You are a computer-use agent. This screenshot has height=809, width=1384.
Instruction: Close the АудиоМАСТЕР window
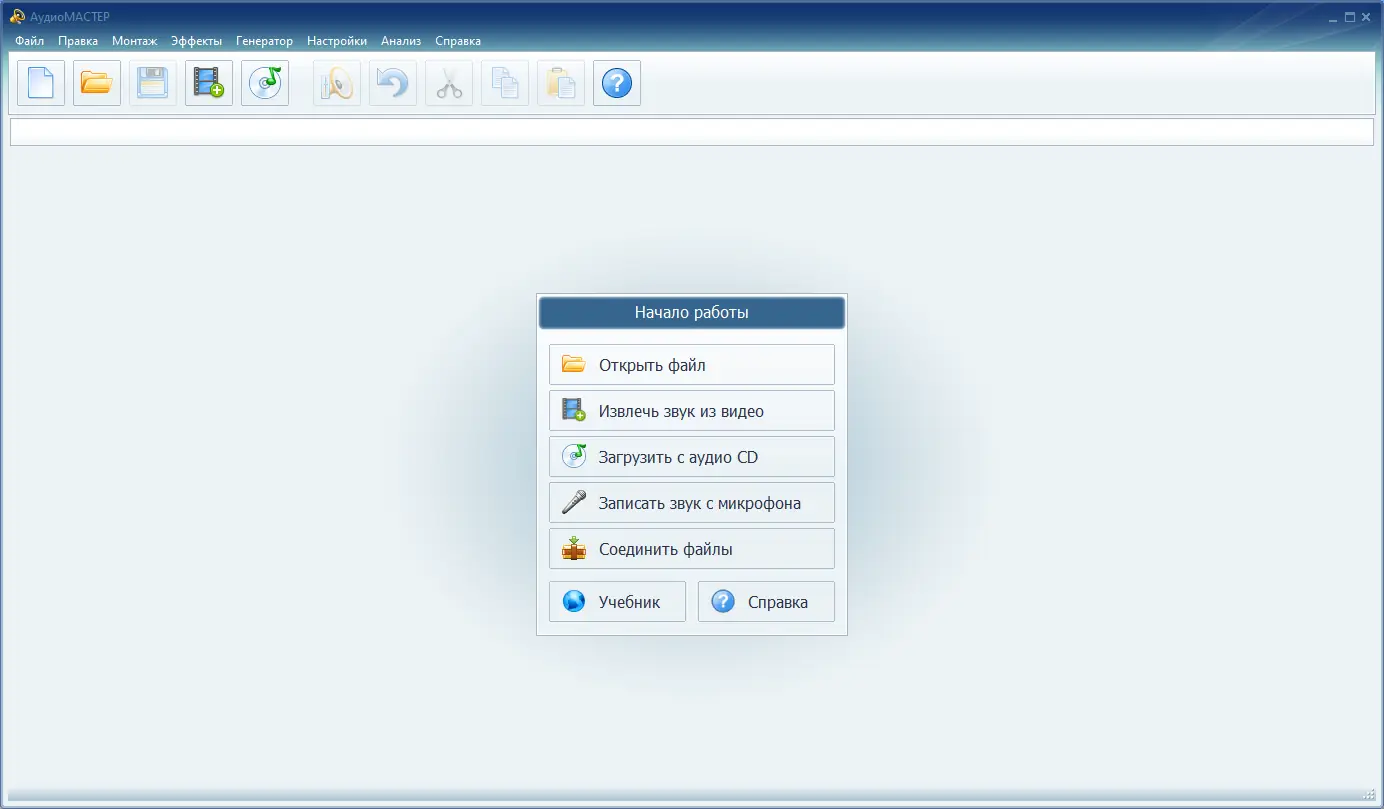[x=1366, y=17]
